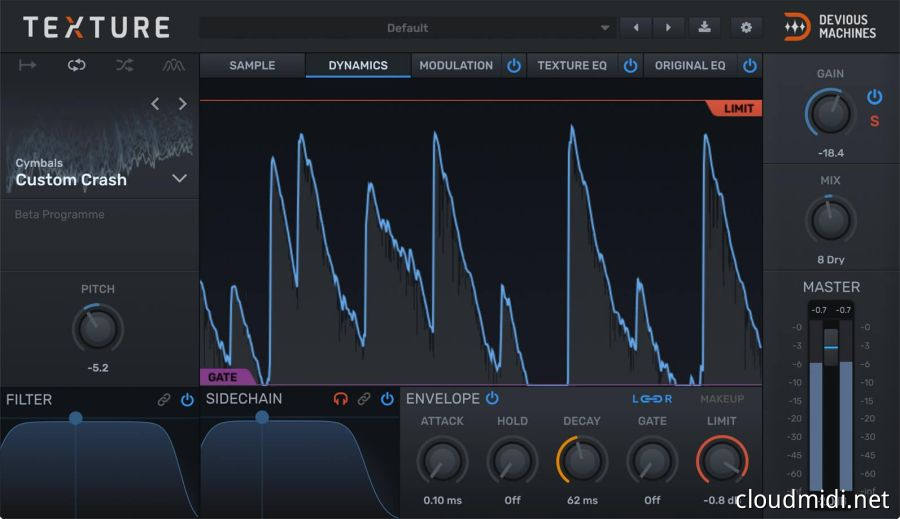Click the -18.4 gain value
The image size is (900, 519).
831,153
